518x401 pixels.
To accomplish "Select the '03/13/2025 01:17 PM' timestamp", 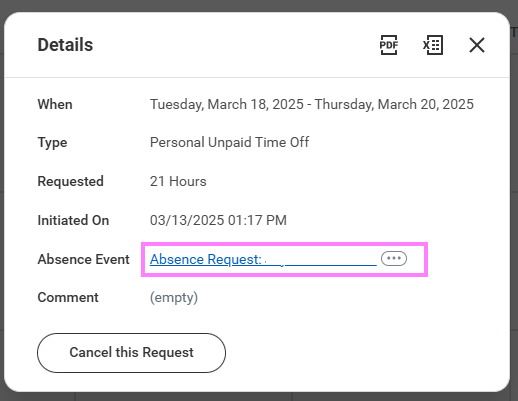I will (x=218, y=220).
